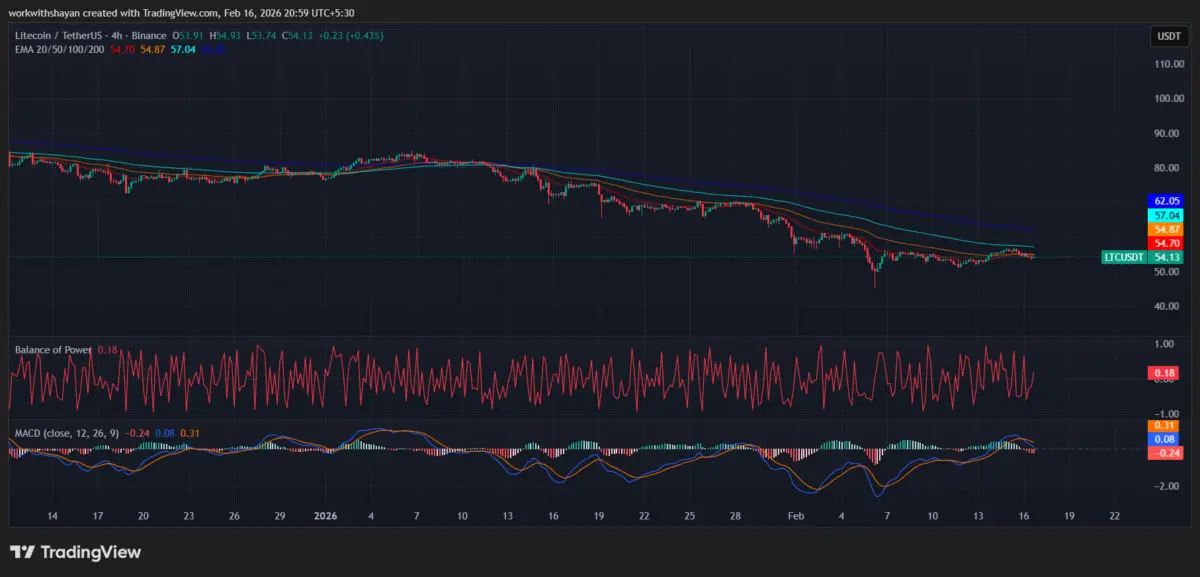Click the blue 62.05 EMA price tag
The width and height of the screenshot is (1200, 577).
coord(1166,201)
